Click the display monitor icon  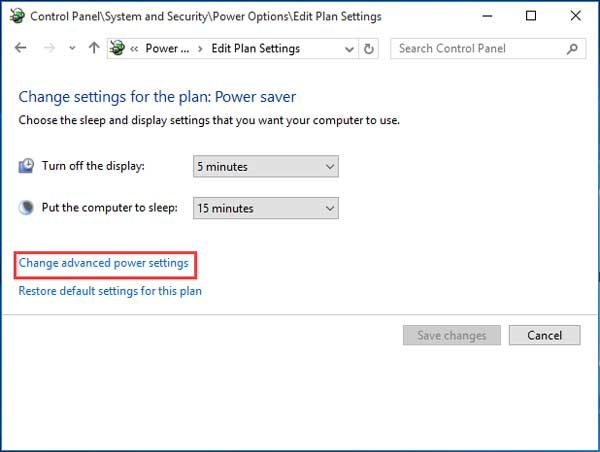click(x=27, y=166)
